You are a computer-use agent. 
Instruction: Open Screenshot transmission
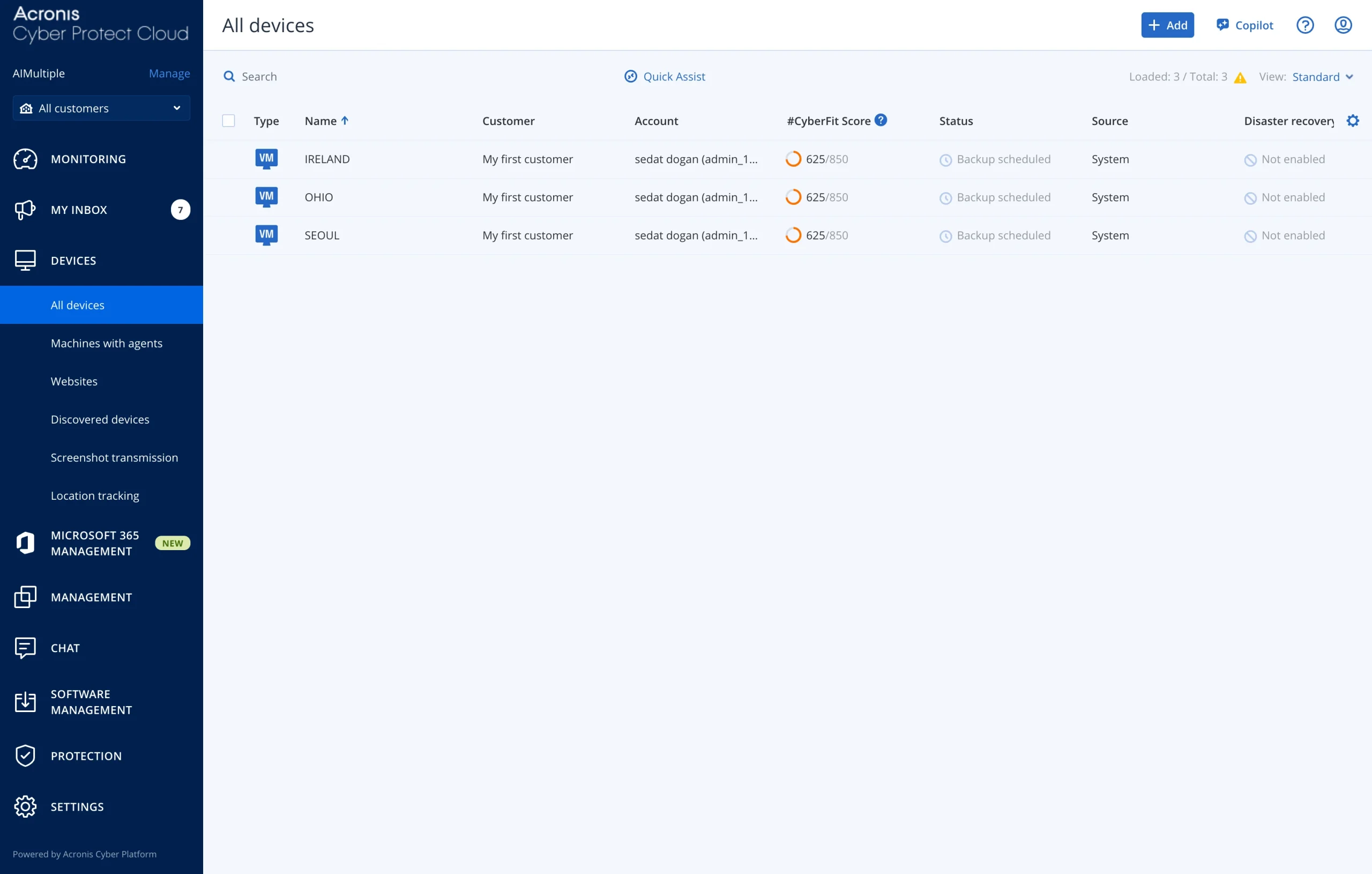point(115,458)
